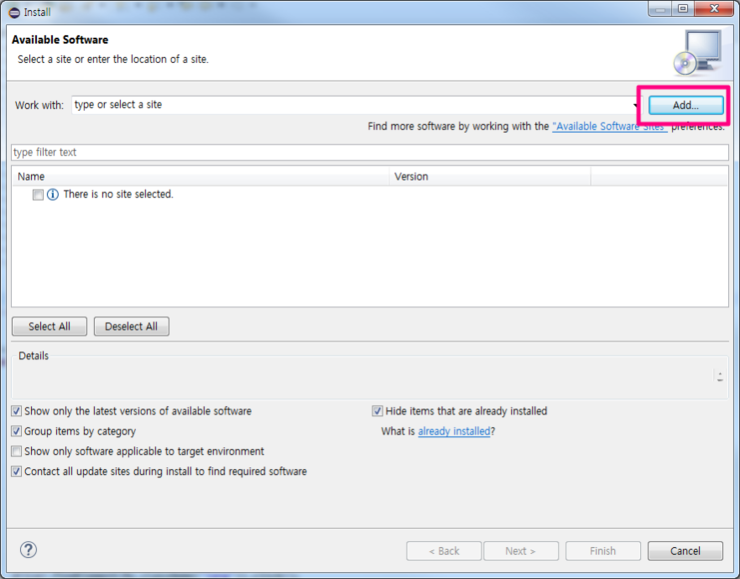The image size is (740, 579).
Task: Sort the list by the Version column header
Action: pos(490,176)
